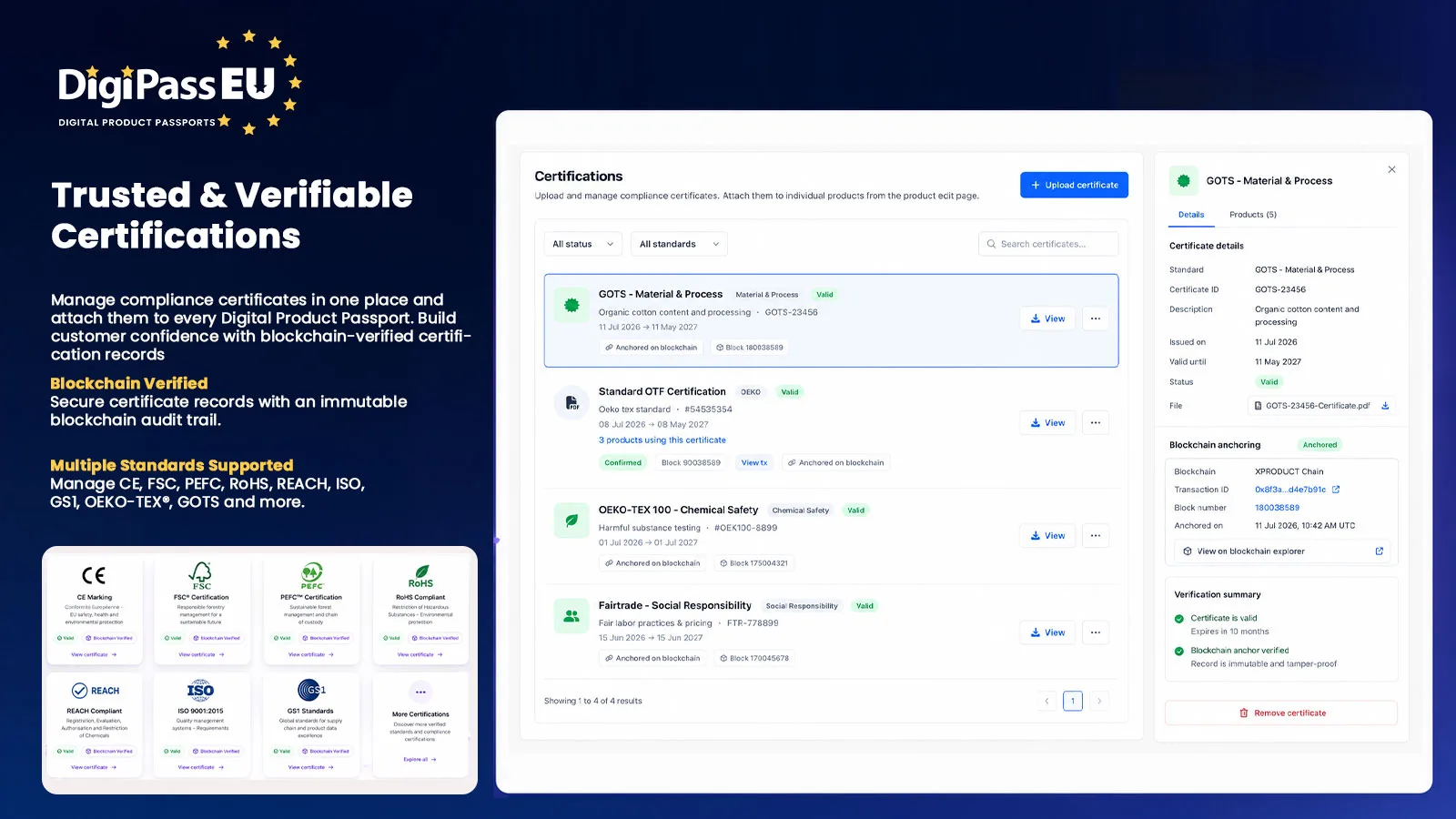
Task: Click the PEFC logo
Action: pos(311,576)
